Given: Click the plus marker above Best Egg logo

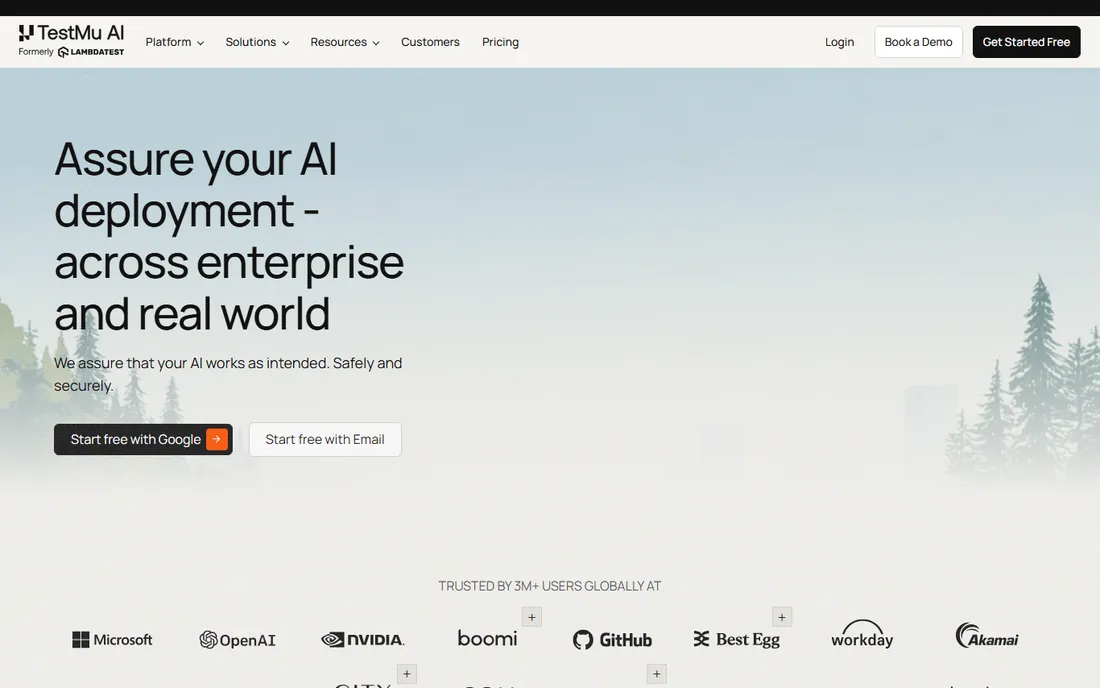Looking at the screenshot, I should pyautogui.click(x=782, y=617).
